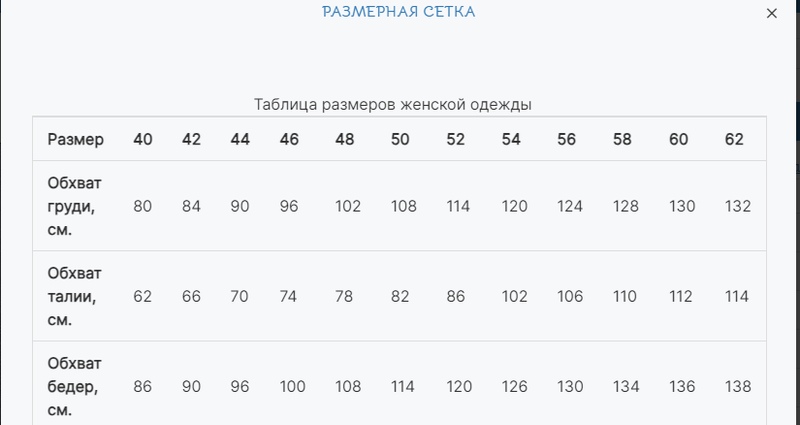Viewport: 800px width, 425px height.
Task: Click the РАЗМЕРНАЯ СЕТКА heading
Action: point(398,12)
